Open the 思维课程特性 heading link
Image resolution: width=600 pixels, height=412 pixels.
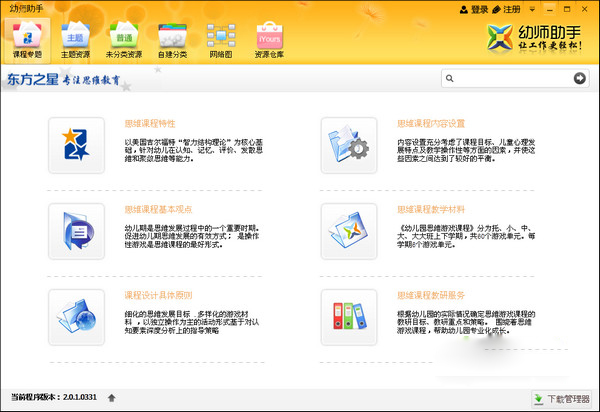(151, 125)
